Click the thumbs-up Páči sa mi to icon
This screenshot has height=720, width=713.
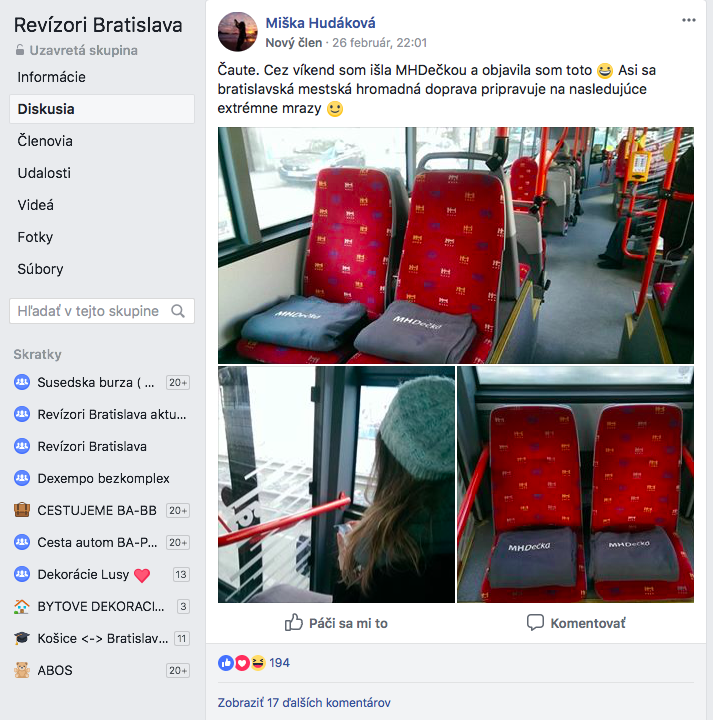click(x=294, y=623)
